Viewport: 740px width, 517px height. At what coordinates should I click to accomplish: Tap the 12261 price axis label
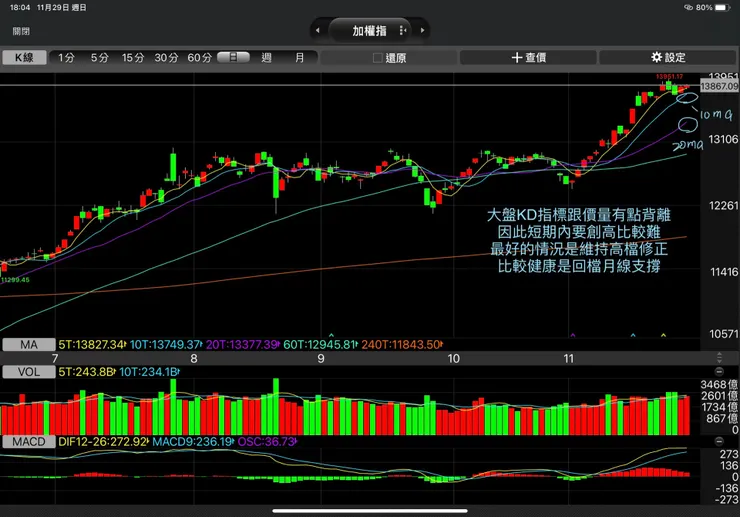[x=723, y=205]
